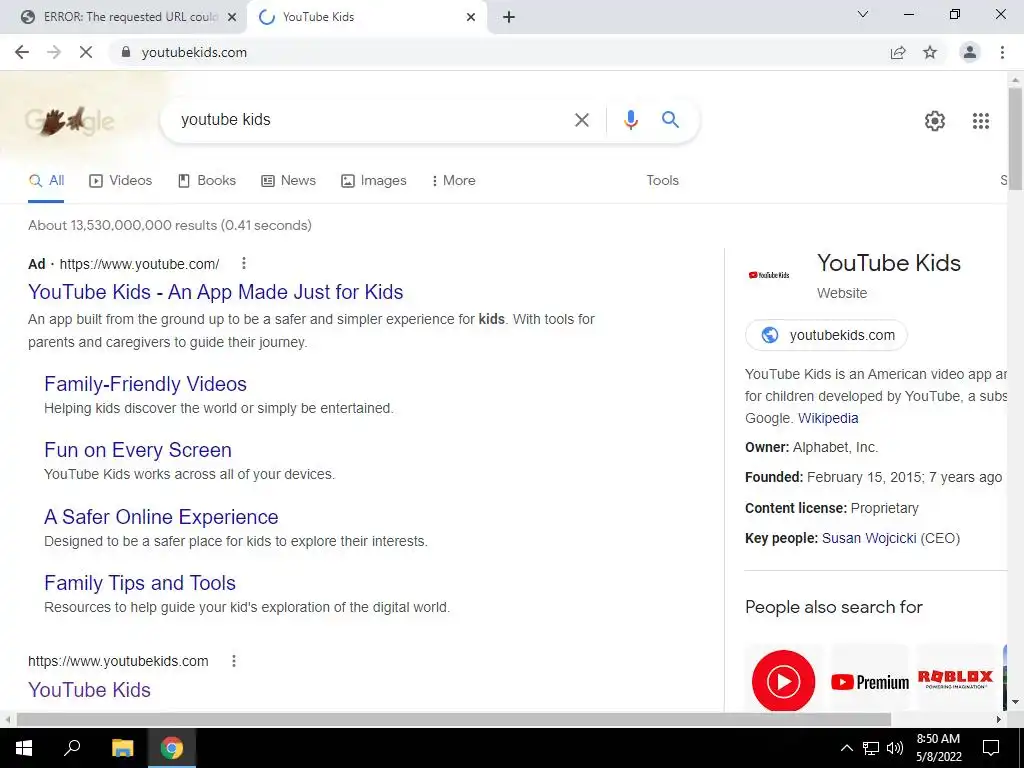Open A Safer Online Experience link
The image size is (1024, 768).
point(161,517)
